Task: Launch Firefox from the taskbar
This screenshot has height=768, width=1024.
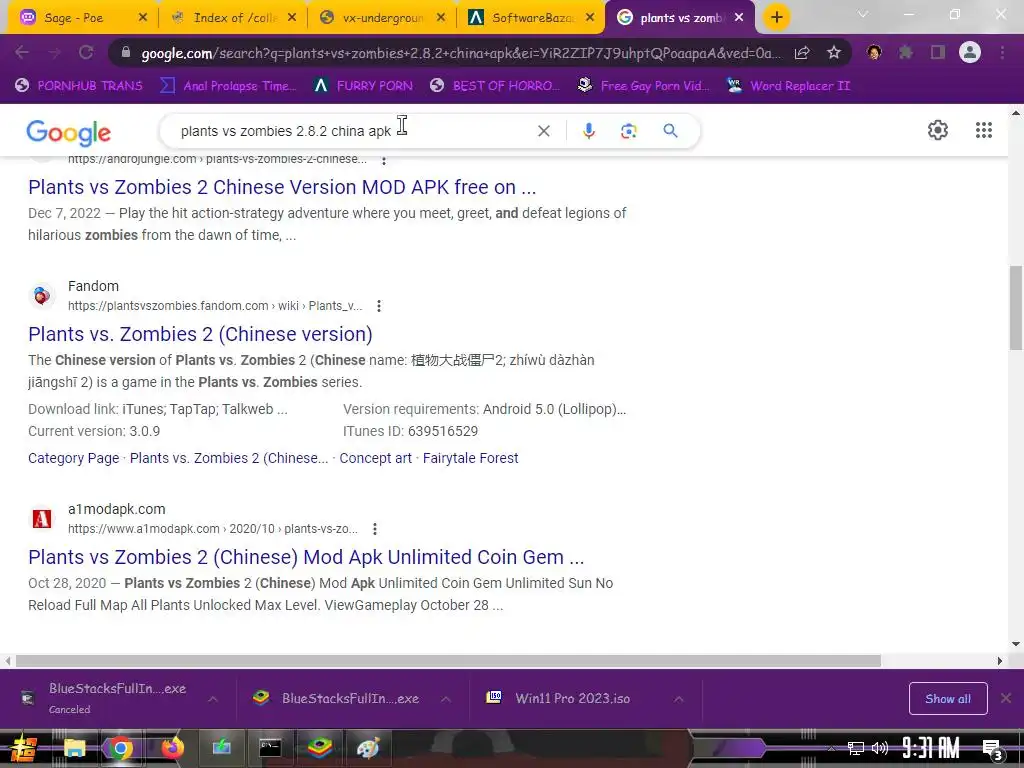Action: click(x=172, y=748)
